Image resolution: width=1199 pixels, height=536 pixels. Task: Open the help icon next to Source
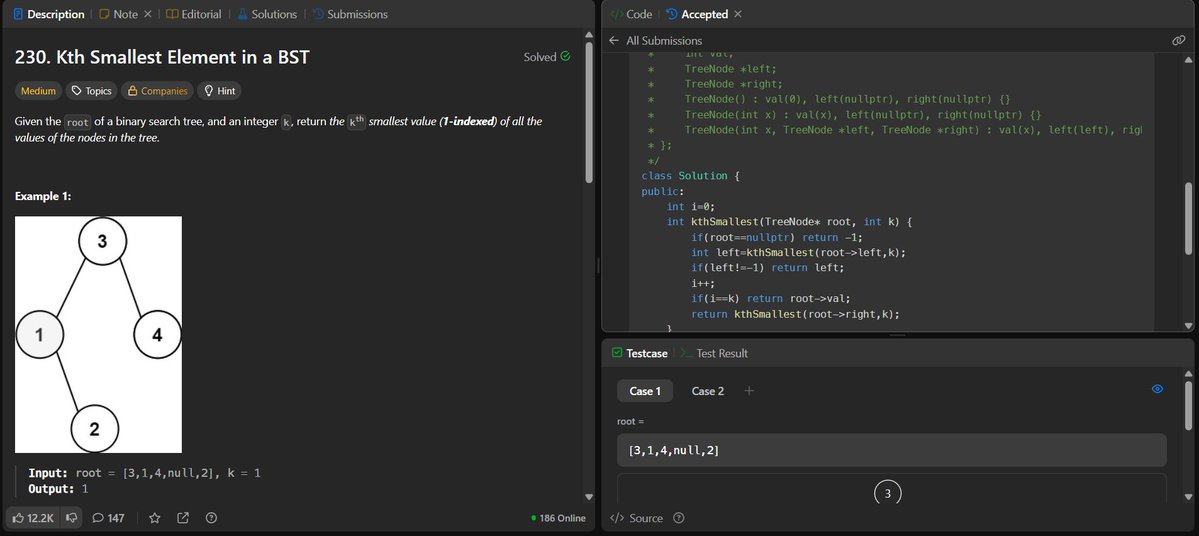[678, 518]
